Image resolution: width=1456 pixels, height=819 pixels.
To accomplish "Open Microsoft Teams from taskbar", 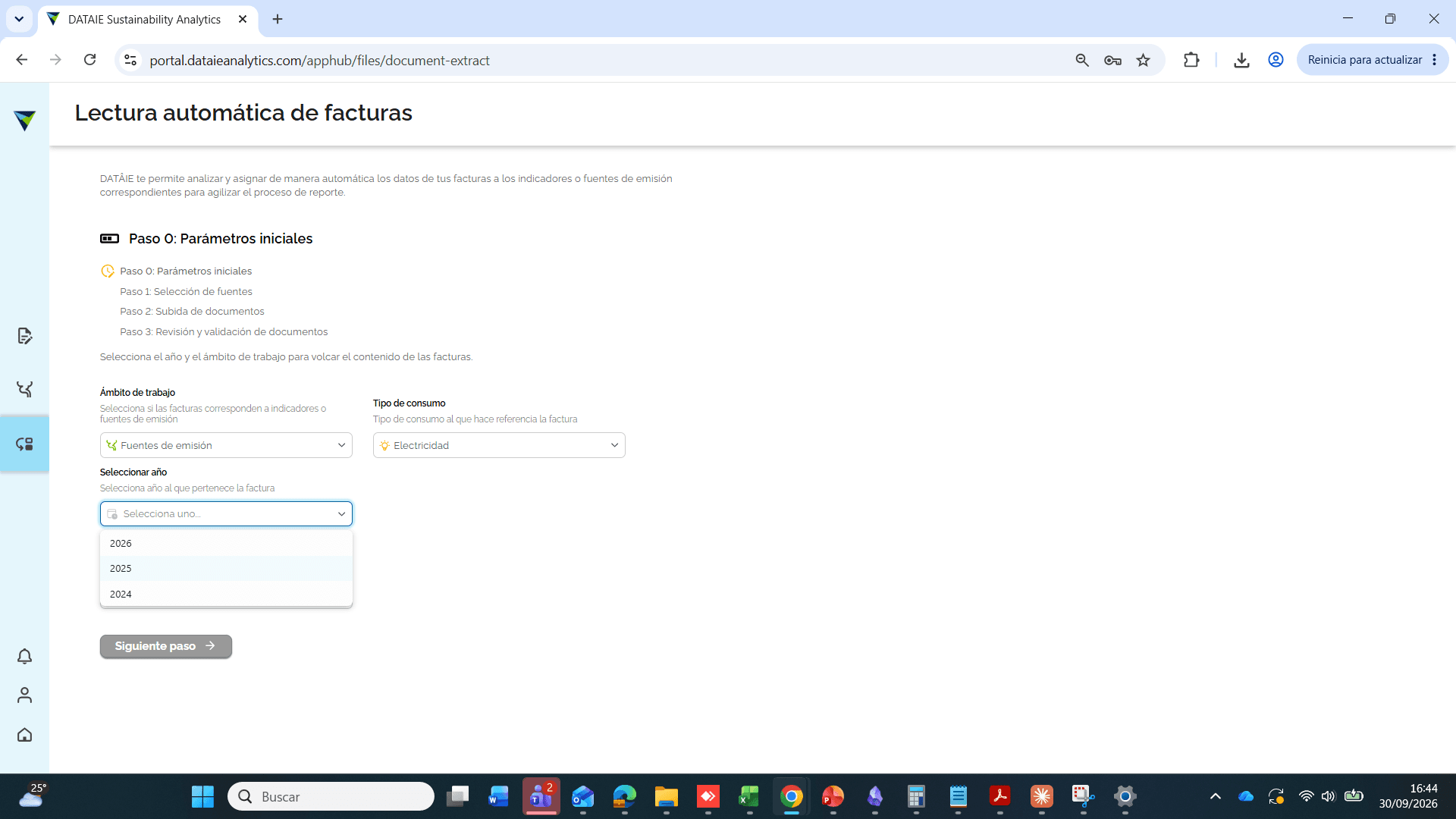I will pos(541,796).
